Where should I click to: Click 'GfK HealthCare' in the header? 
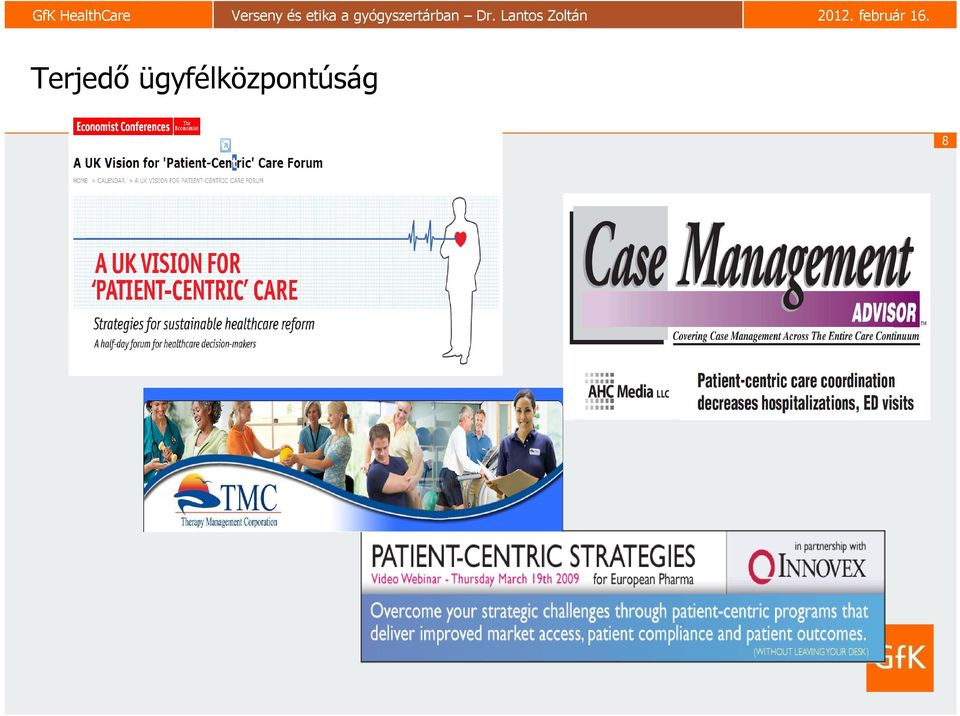(81, 15)
